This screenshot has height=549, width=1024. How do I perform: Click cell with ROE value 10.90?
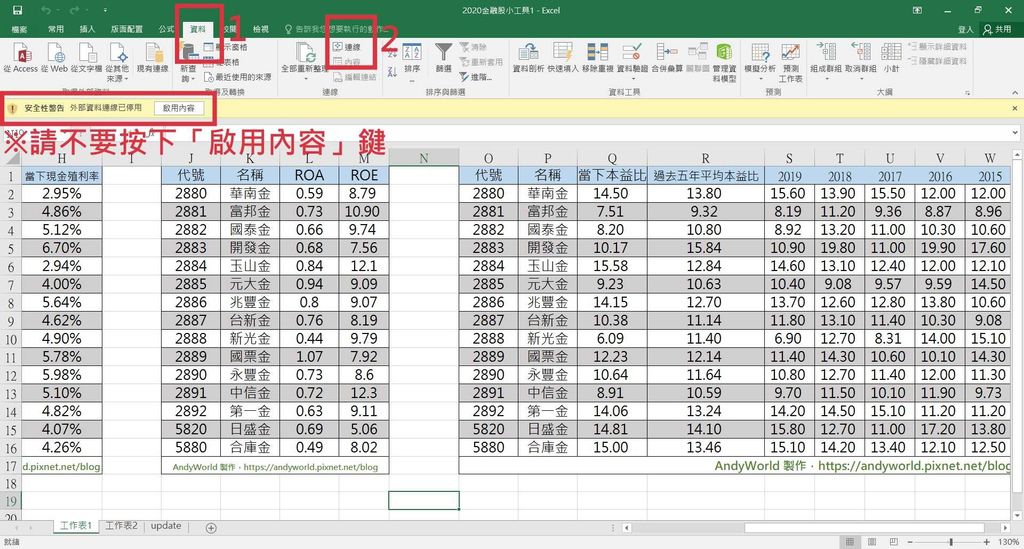pos(364,212)
